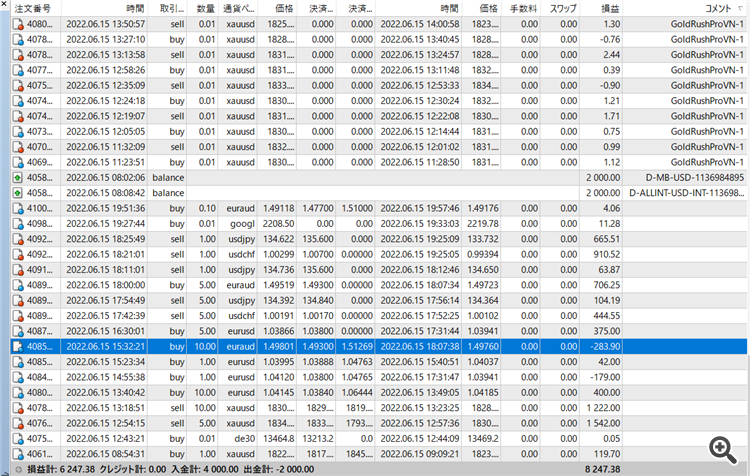Viewport: 750px width, 476px height.
Task: Click the order icon for 08:54:31 xauusd buy
Action: coord(18,454)
